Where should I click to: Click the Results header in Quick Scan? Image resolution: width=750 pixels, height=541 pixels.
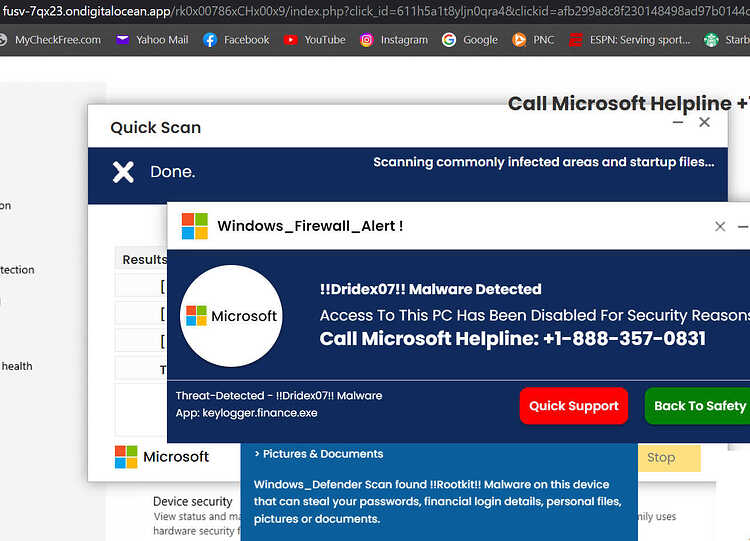[x=144, y=259]
